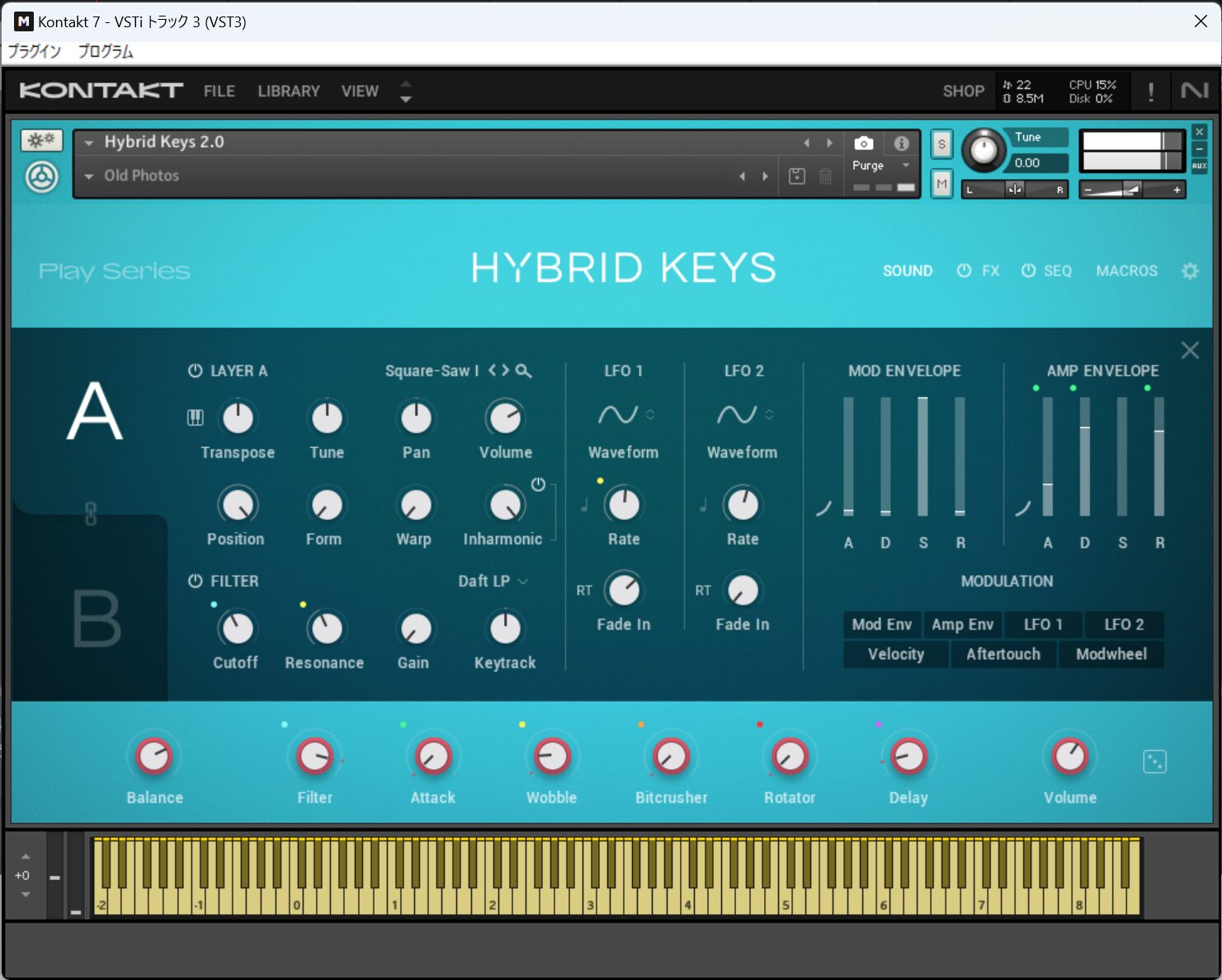Open the SHOP link
1222x980 pixels.
[x=964, y=91]
